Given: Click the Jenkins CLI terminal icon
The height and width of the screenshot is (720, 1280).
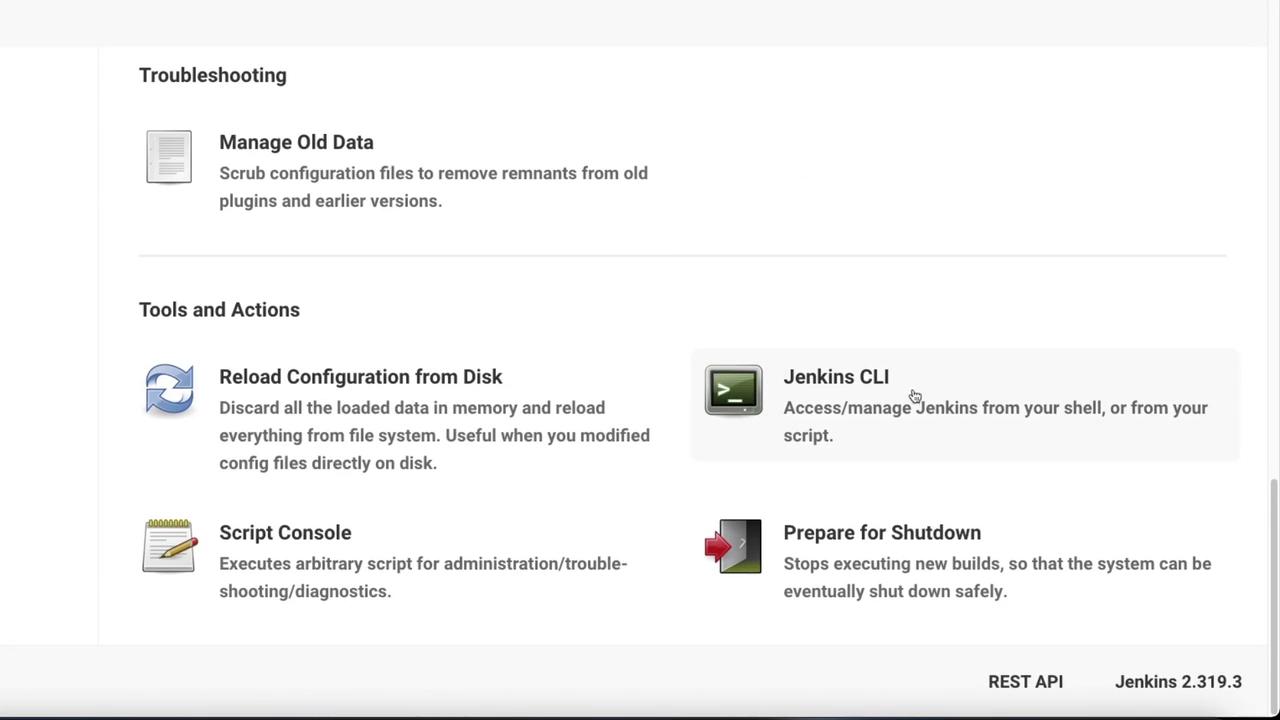Looking at the screenshot, I should click(x=733, y=390).
